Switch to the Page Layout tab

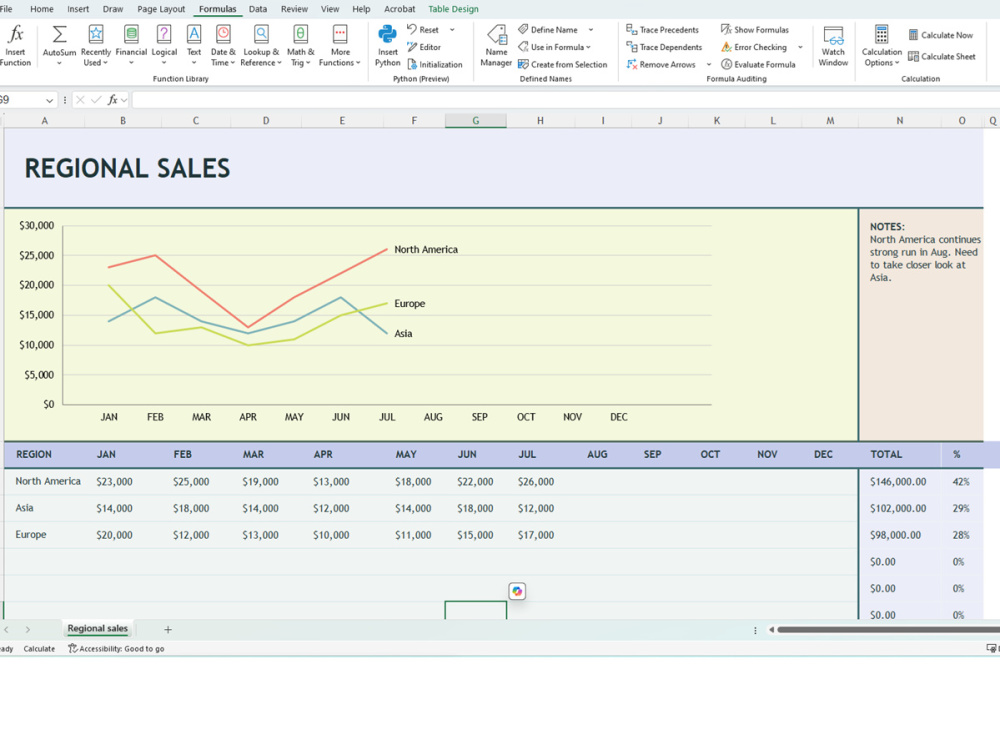click(x=161, y=9)
